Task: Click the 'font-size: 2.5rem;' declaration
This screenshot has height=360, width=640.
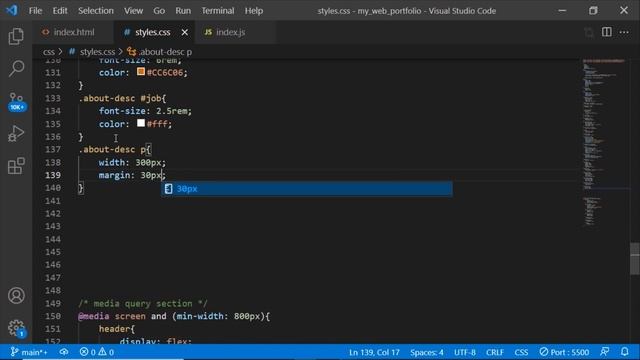Action: coord(145,111)
